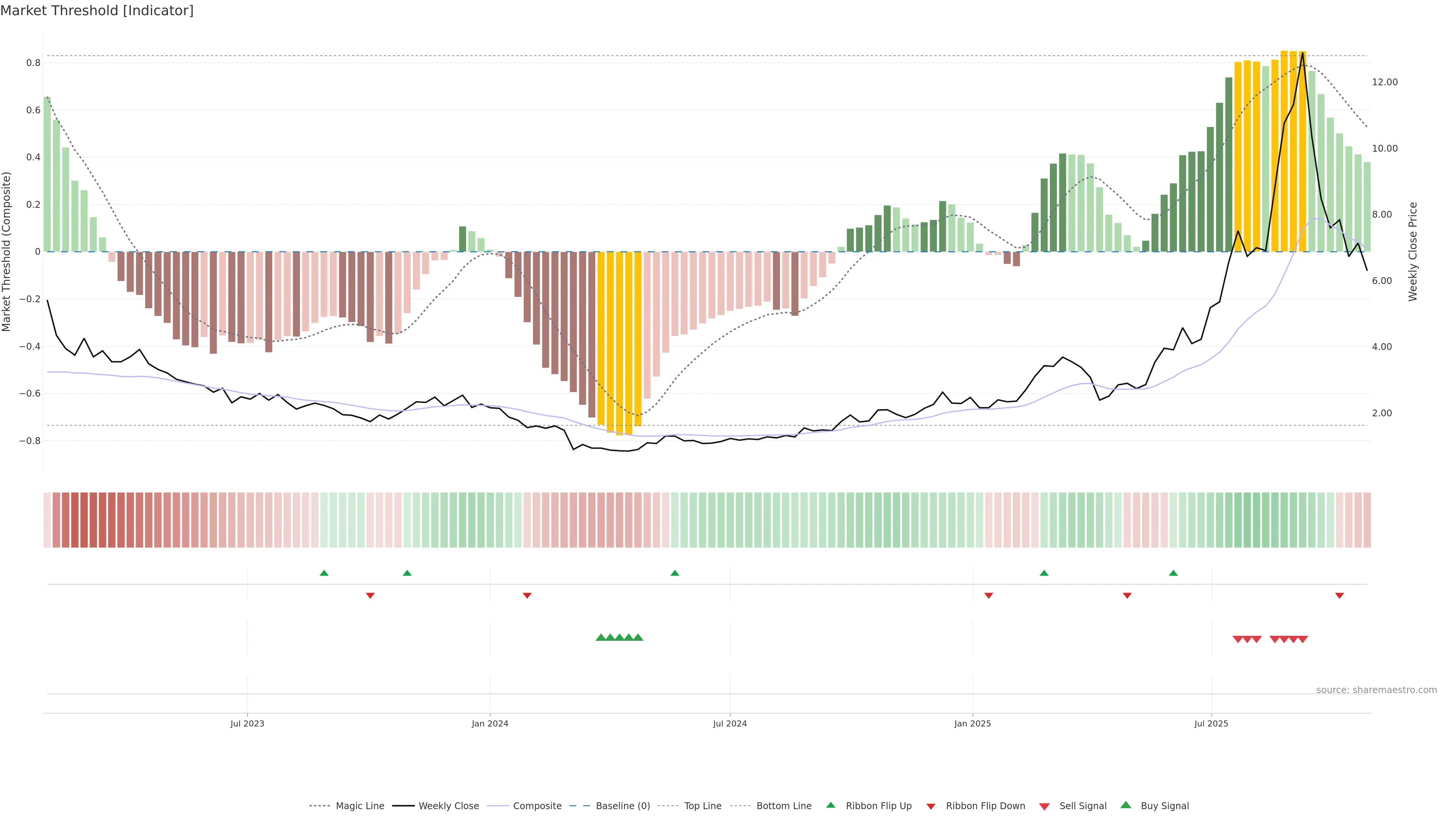1456x819 pixels.
Task: Click the leftmost green Buy Signal triangle marker
Action: pos(601,637)
